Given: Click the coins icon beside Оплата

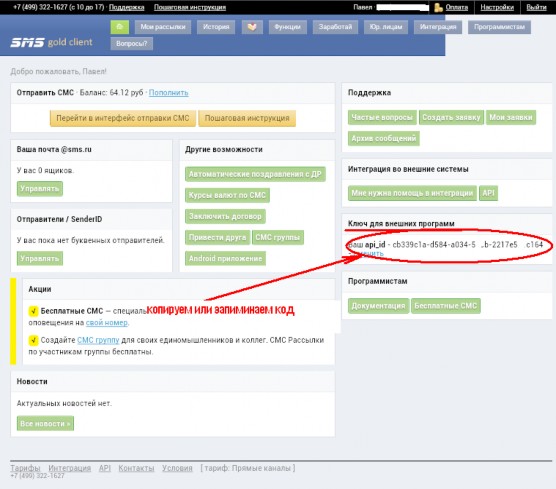Looking at the screenshot, I should point(438,7).
